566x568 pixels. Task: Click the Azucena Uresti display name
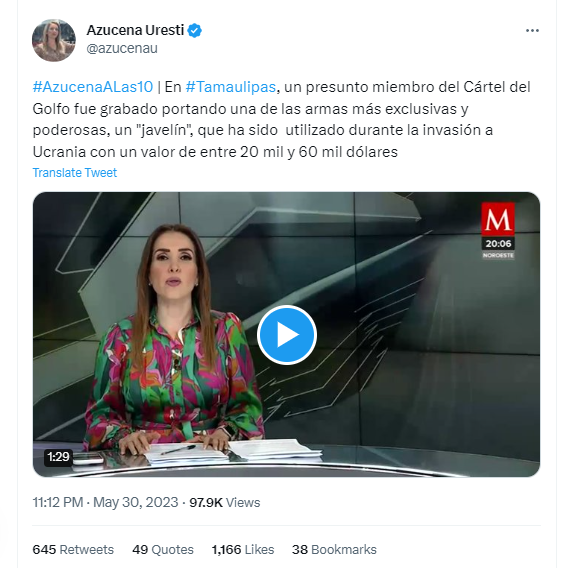(x=135, y=30)
